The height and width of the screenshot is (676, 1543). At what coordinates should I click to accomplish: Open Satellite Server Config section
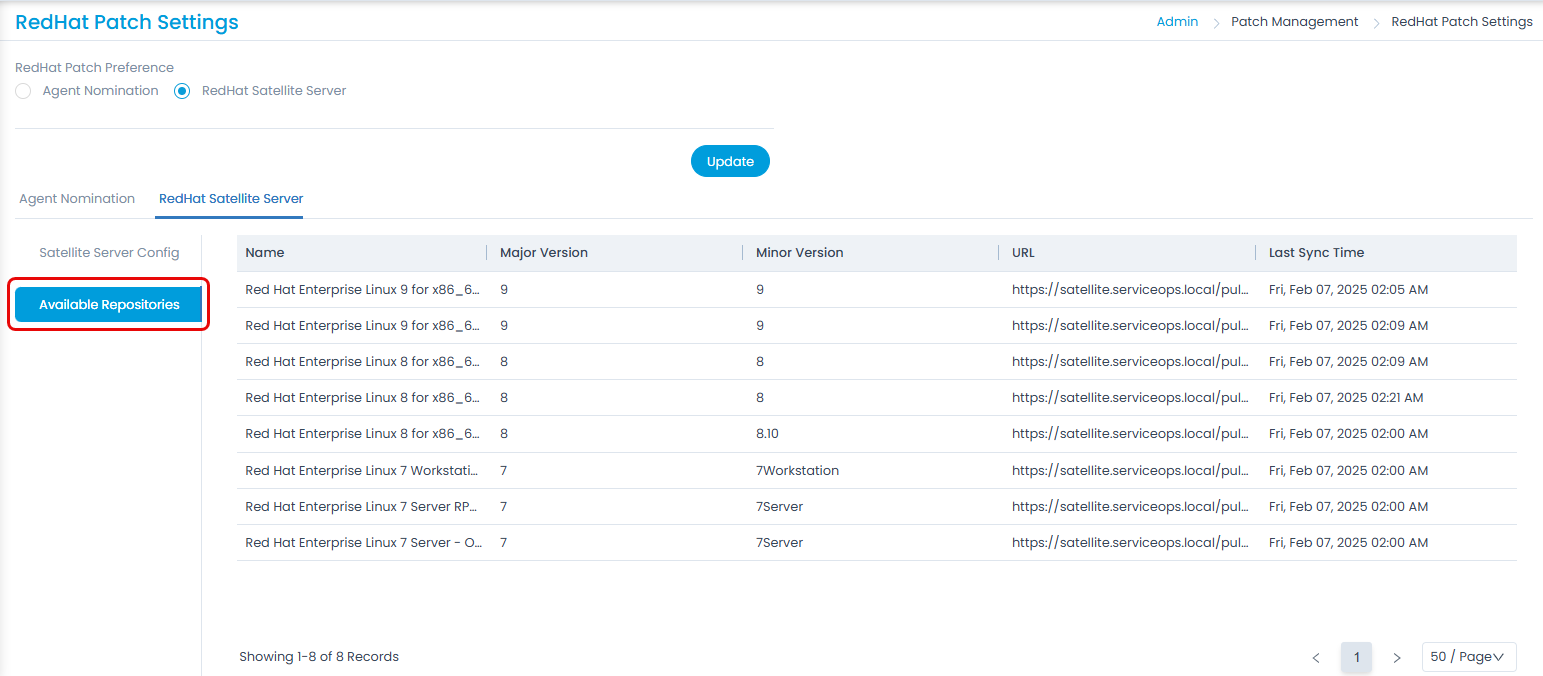(109, 253)
